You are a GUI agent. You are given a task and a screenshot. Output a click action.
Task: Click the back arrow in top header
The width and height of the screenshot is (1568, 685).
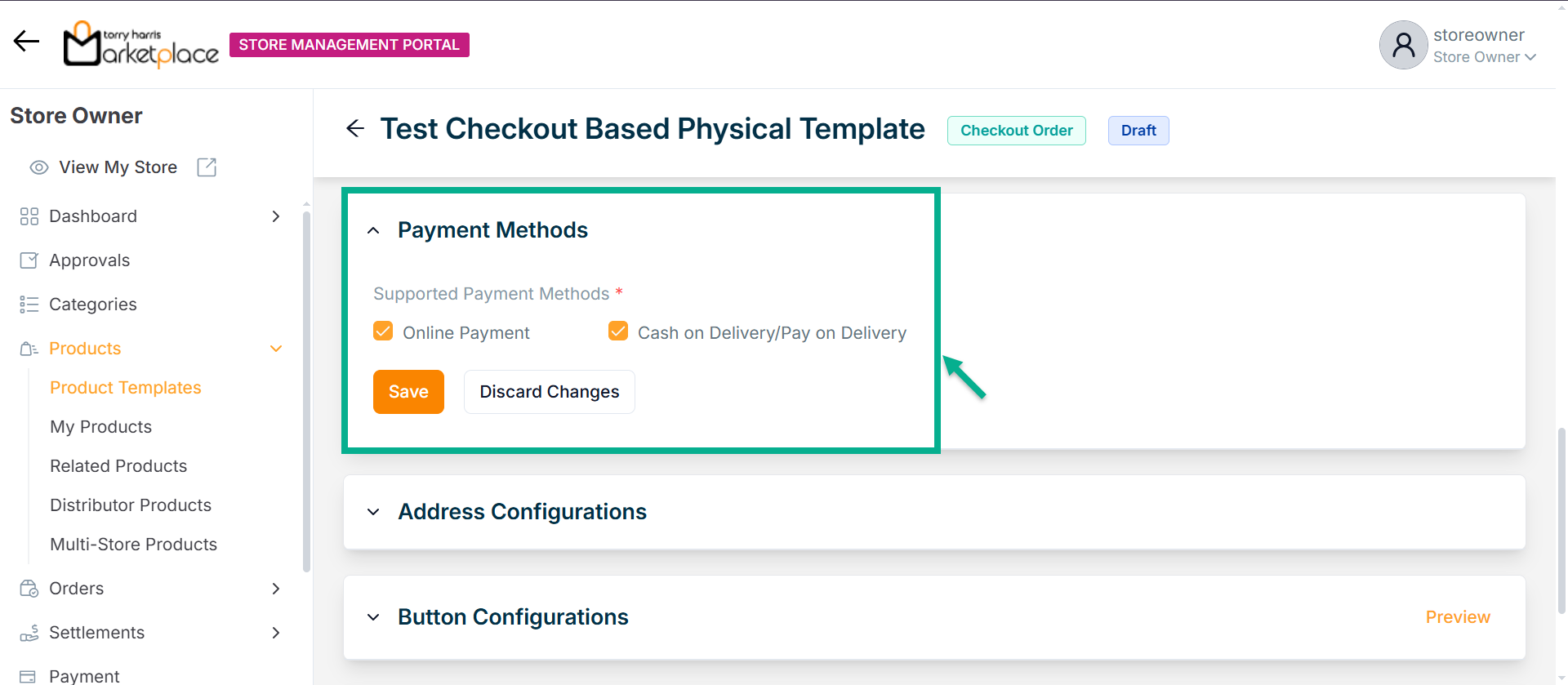[x=26, y=42]
